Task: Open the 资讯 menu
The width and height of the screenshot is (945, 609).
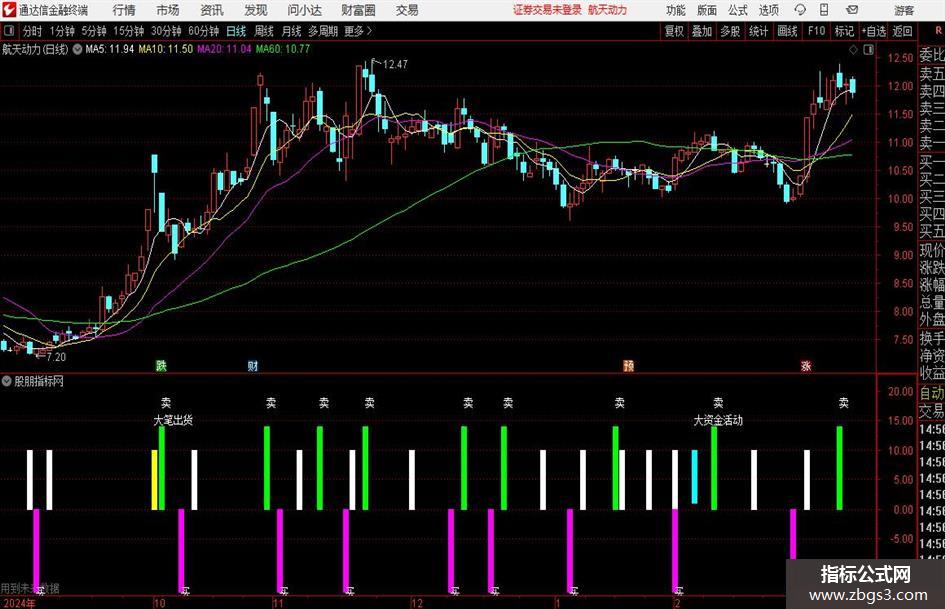Action: pos(212,10)
